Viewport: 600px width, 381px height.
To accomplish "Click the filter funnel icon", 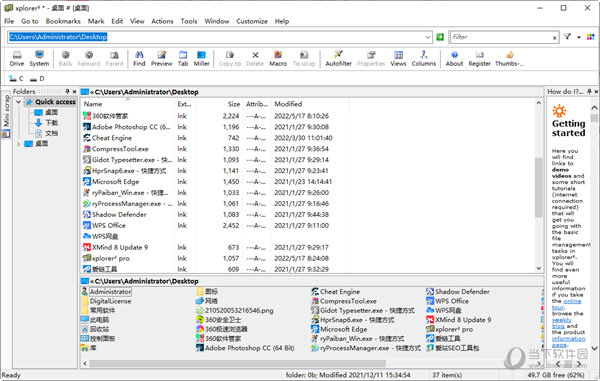I will click(x=567, y=37).
